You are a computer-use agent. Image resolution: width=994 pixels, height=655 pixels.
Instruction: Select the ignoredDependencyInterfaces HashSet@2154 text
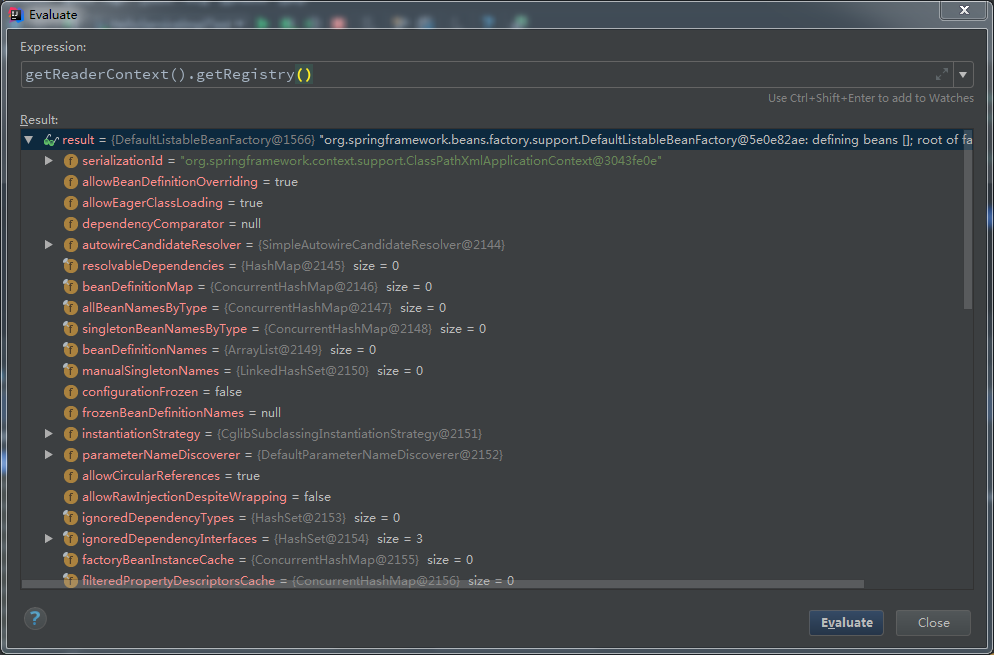[x=252, y=538]
